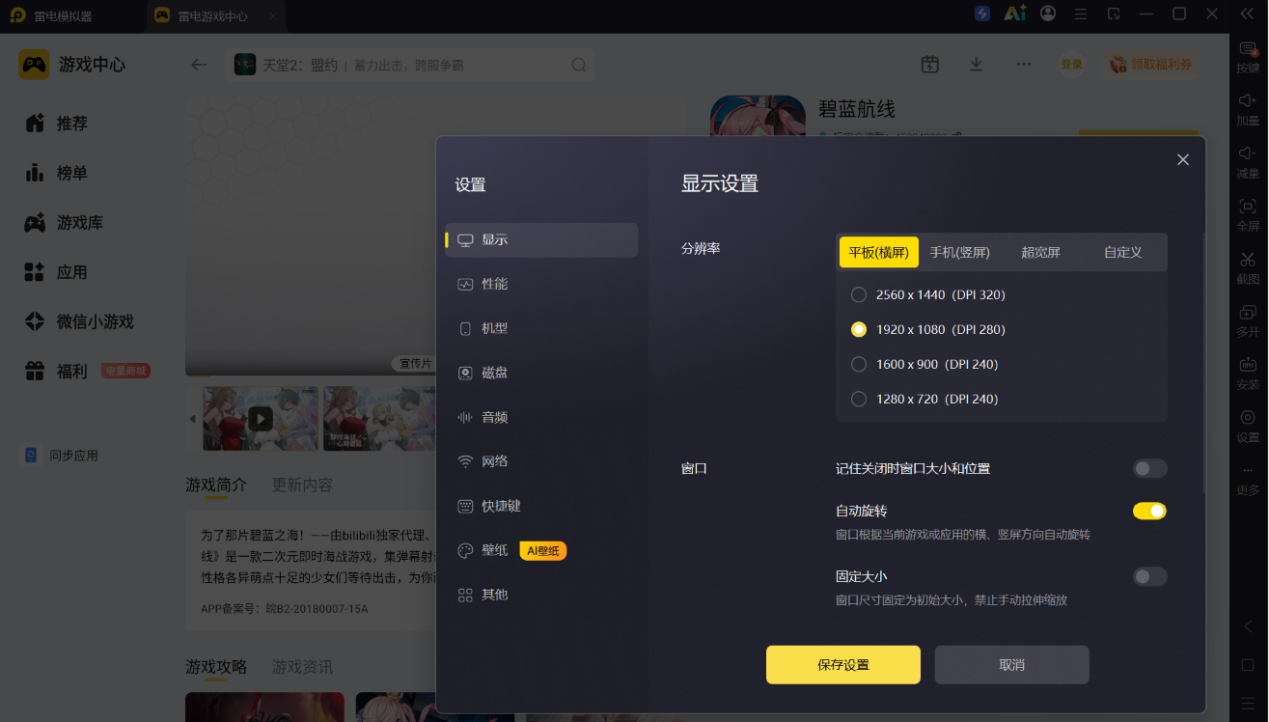Click the 登录 login button
1269x722 pixels.
coord(1072,64)
